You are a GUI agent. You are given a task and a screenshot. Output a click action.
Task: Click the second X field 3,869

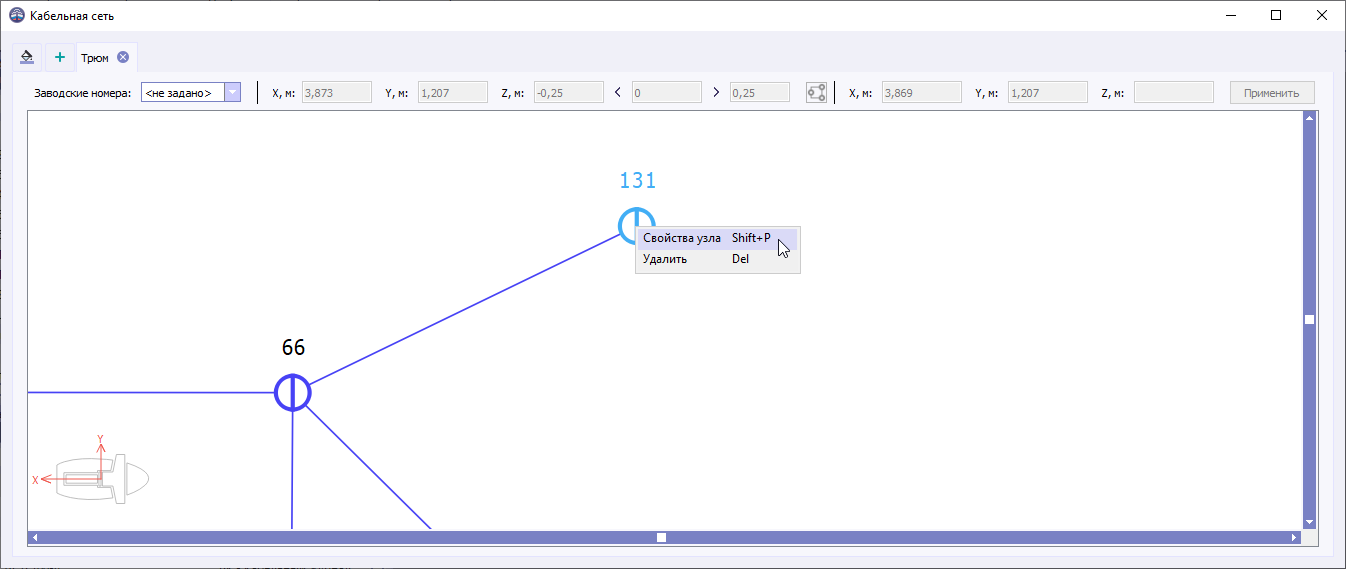click(x=921, y=93)
